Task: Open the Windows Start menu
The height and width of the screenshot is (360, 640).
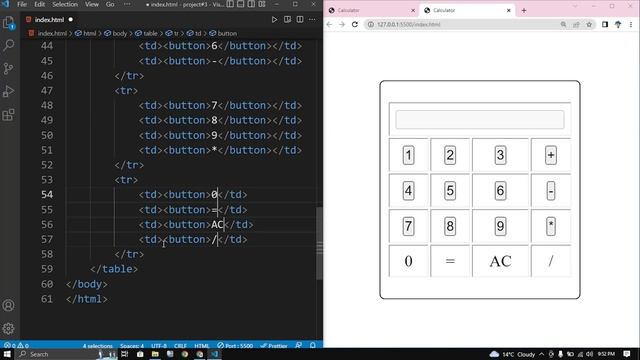Action: (x=7, y=354)
